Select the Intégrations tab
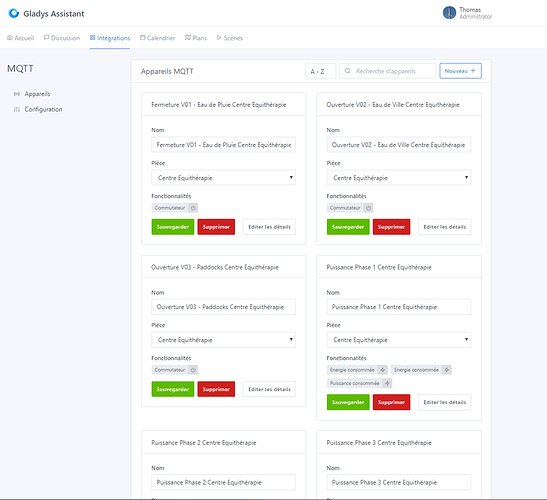Viewport: 547px width, 500px height. (x=110, y=38)
